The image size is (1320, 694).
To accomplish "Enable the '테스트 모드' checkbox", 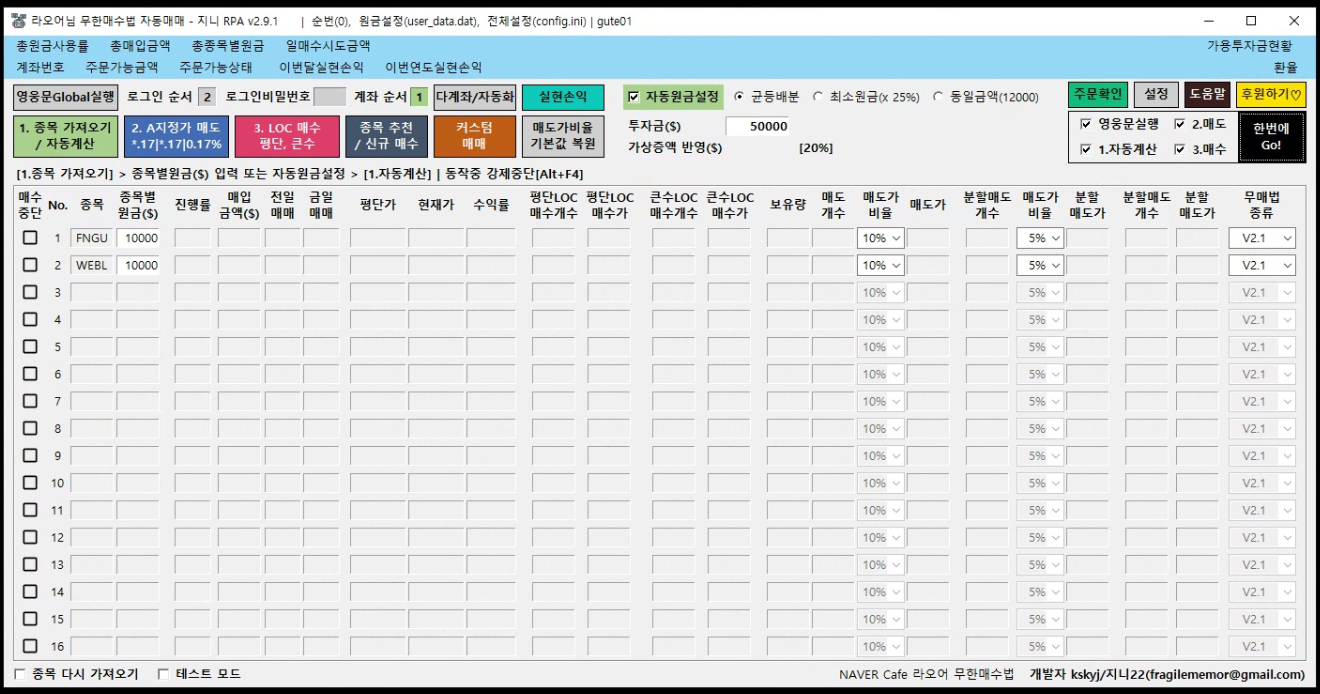I will 164,674.
